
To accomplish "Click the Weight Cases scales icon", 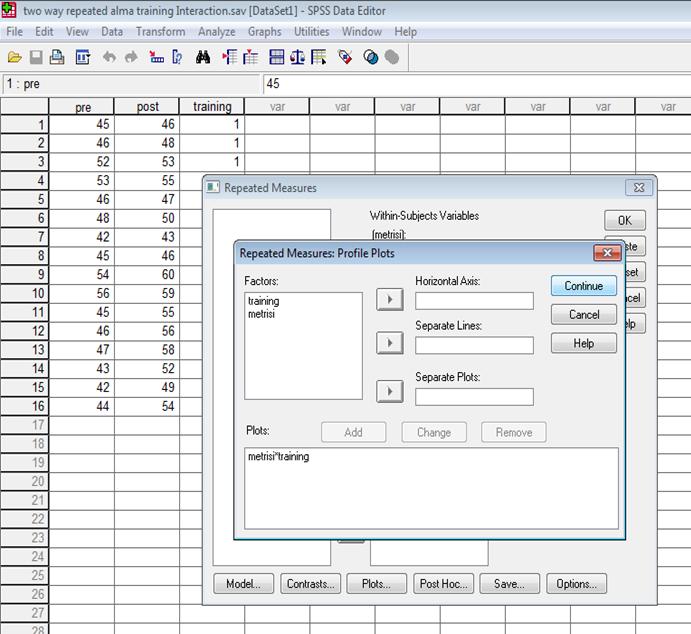I will point(297,57).
